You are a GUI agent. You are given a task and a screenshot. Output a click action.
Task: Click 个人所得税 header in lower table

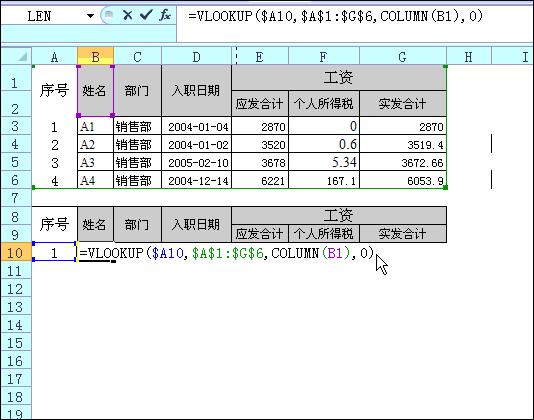pos(324,234)
